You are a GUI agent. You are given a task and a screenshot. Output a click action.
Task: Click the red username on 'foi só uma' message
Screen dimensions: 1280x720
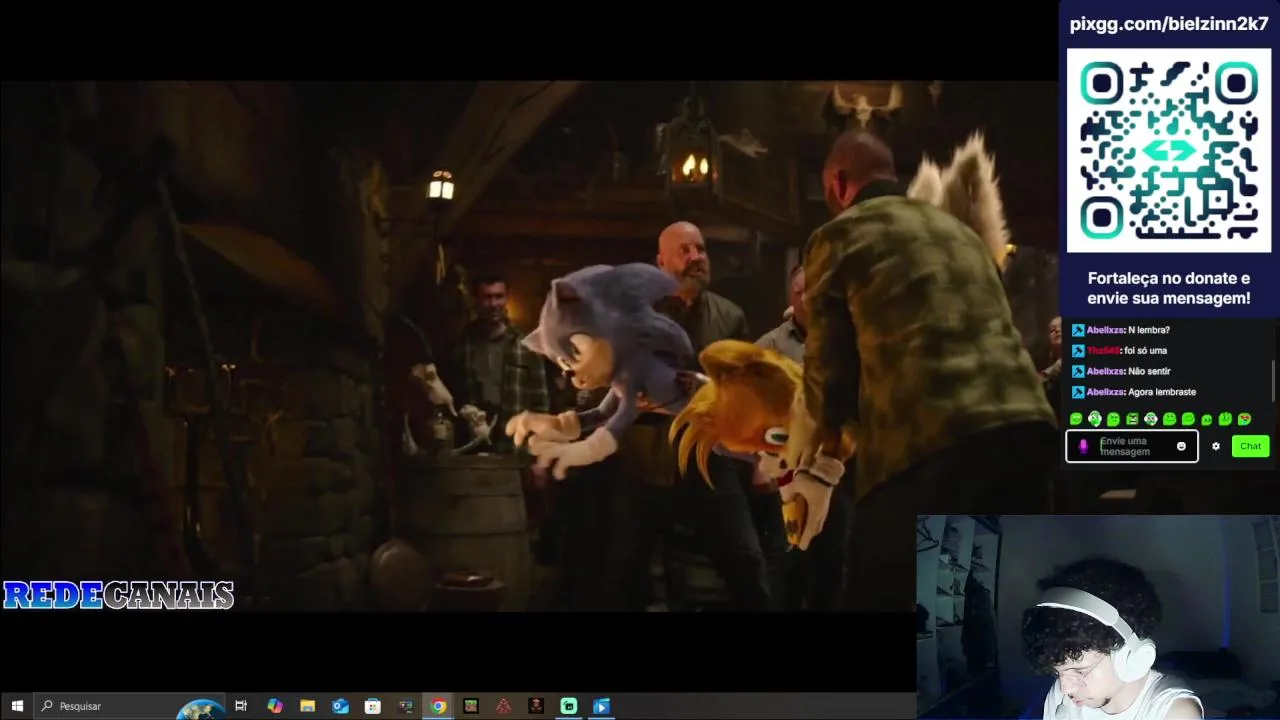(1103, 351)
